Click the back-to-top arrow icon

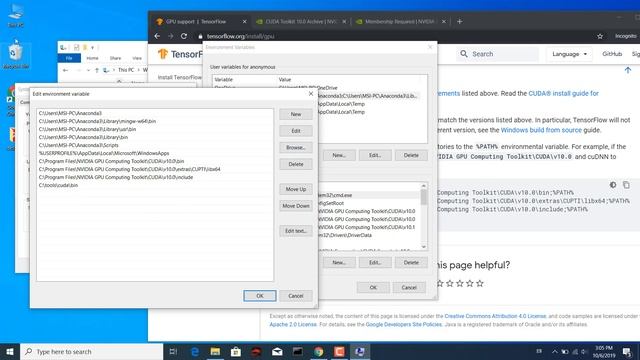click(628, 70)
